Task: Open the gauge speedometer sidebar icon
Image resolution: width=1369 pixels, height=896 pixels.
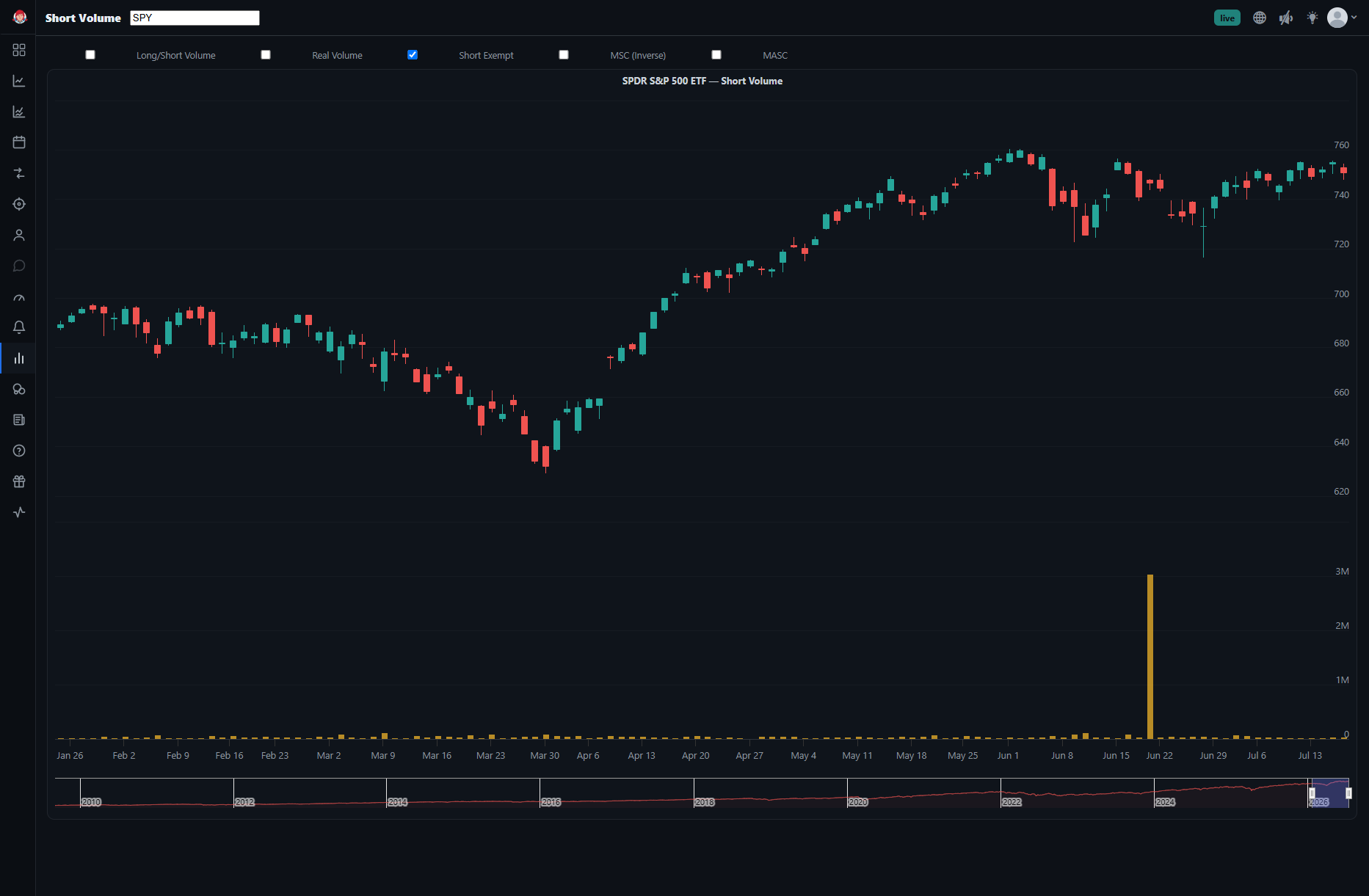Action: tap(19, 296)
